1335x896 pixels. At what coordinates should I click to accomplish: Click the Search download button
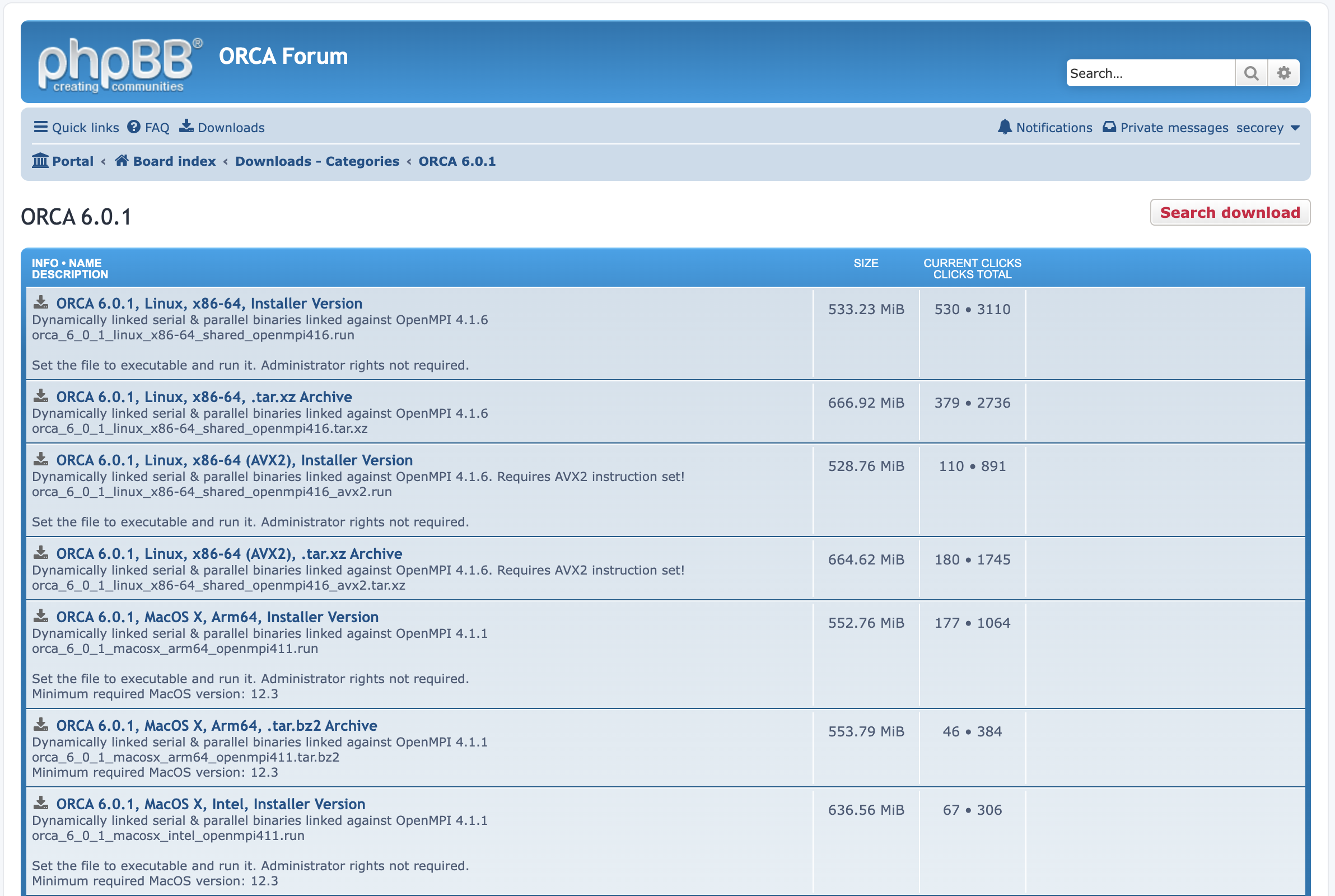click(x=1229, y=213)
